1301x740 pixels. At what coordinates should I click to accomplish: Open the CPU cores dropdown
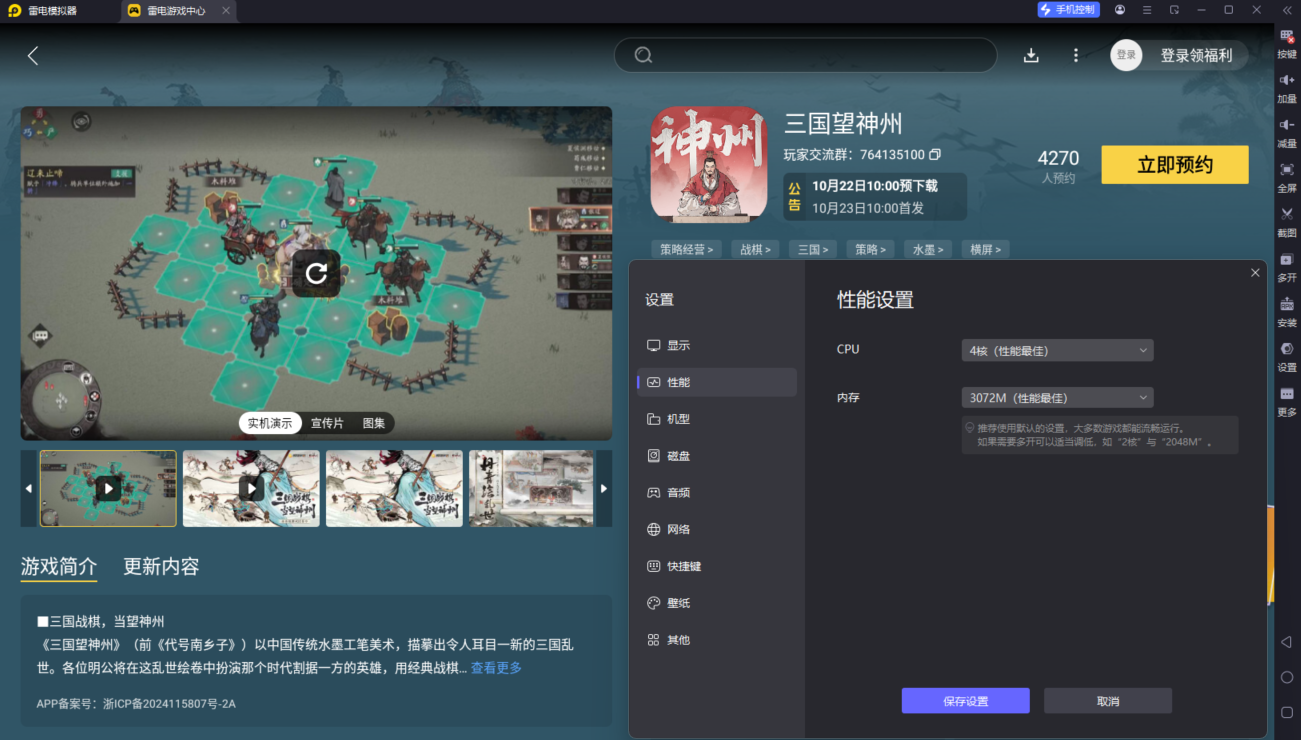coord(1056,349)
